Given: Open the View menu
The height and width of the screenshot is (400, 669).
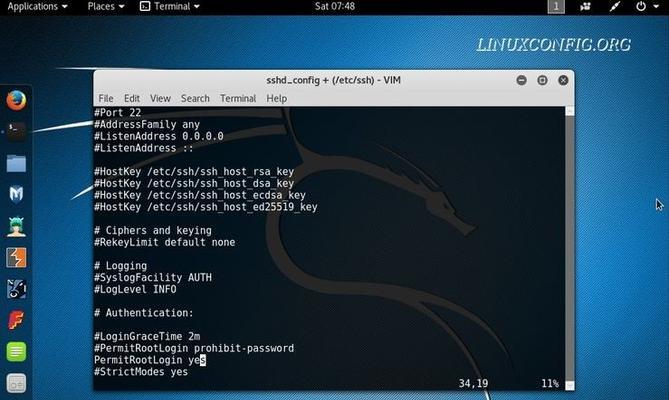Looking at the screenshot, I should (x=160, y=99).
